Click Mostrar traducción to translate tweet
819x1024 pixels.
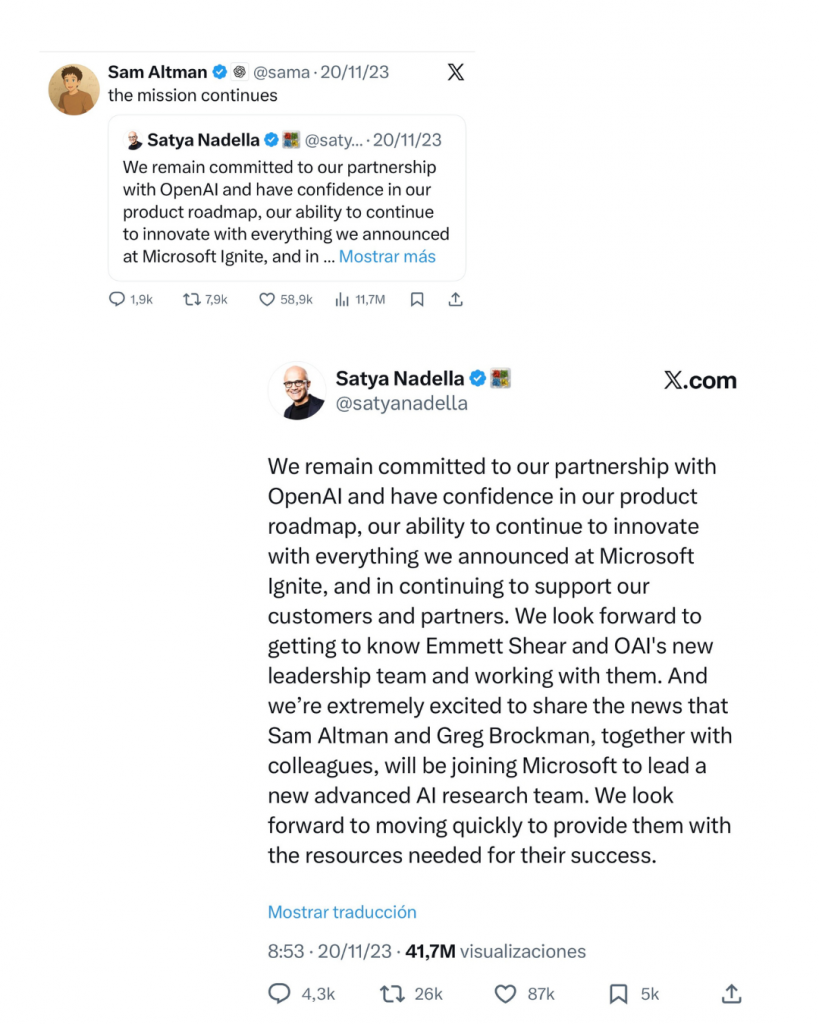point(342,912)
